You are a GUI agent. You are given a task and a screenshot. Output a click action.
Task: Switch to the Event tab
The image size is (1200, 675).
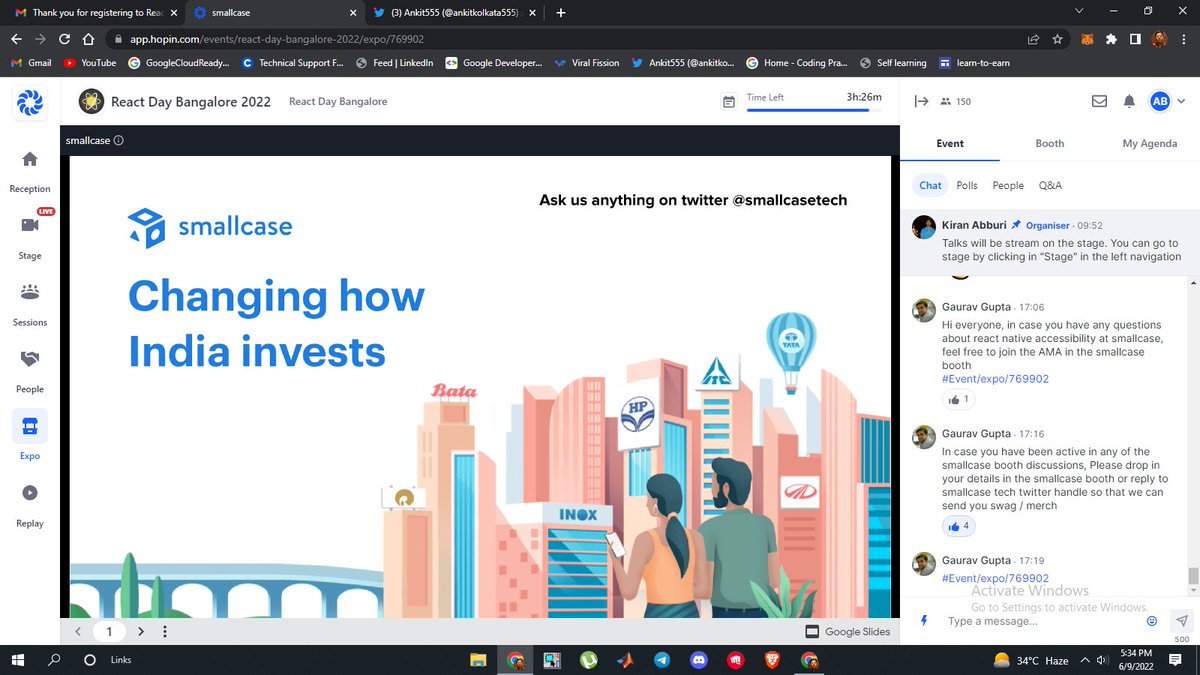(x=950, y=143)
